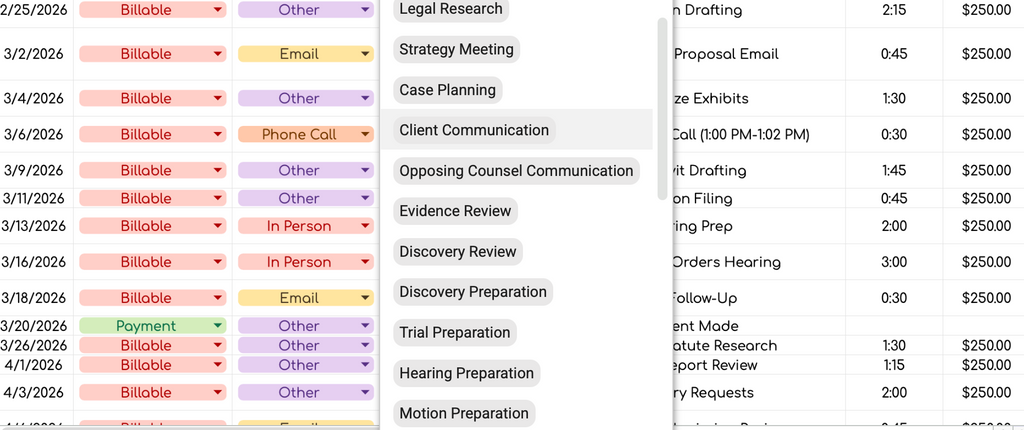Screen dimensions: 1024x430
Task: Select the 1:15 duration cell
Action: (x=894, y=365)
